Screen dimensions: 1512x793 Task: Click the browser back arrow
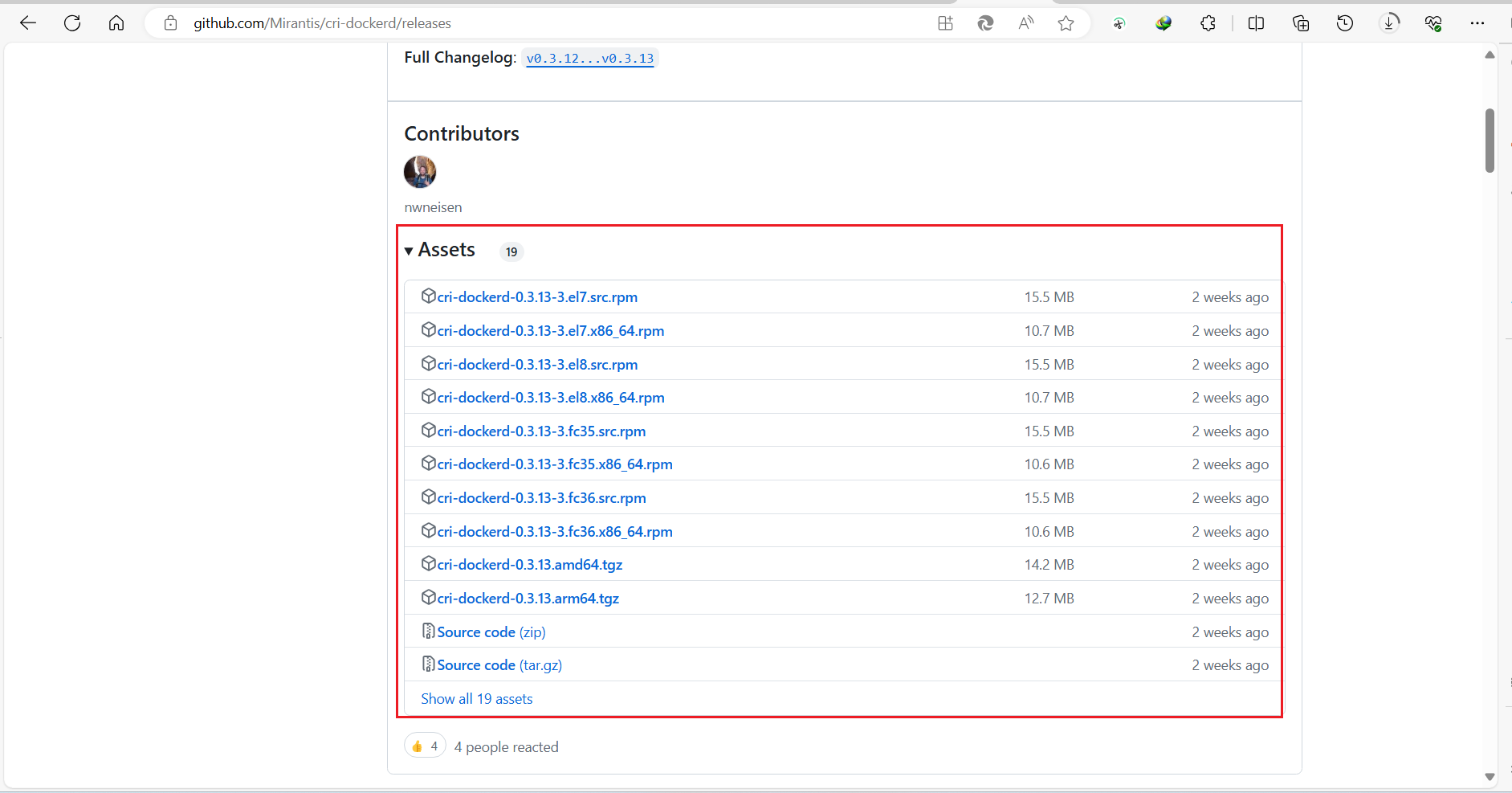pos(28,23)
